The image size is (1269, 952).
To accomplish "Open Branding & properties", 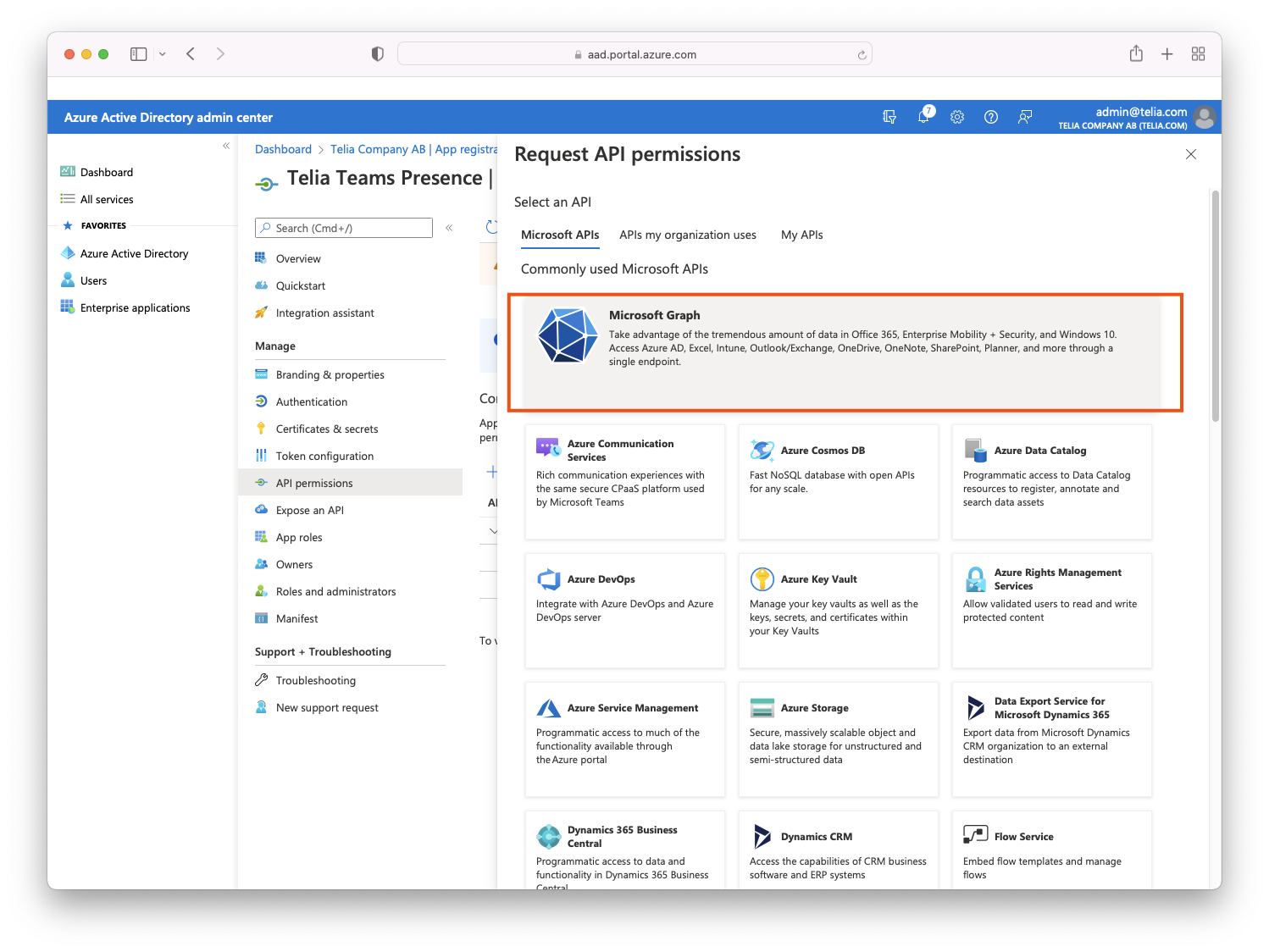I will tap(330, 374).
